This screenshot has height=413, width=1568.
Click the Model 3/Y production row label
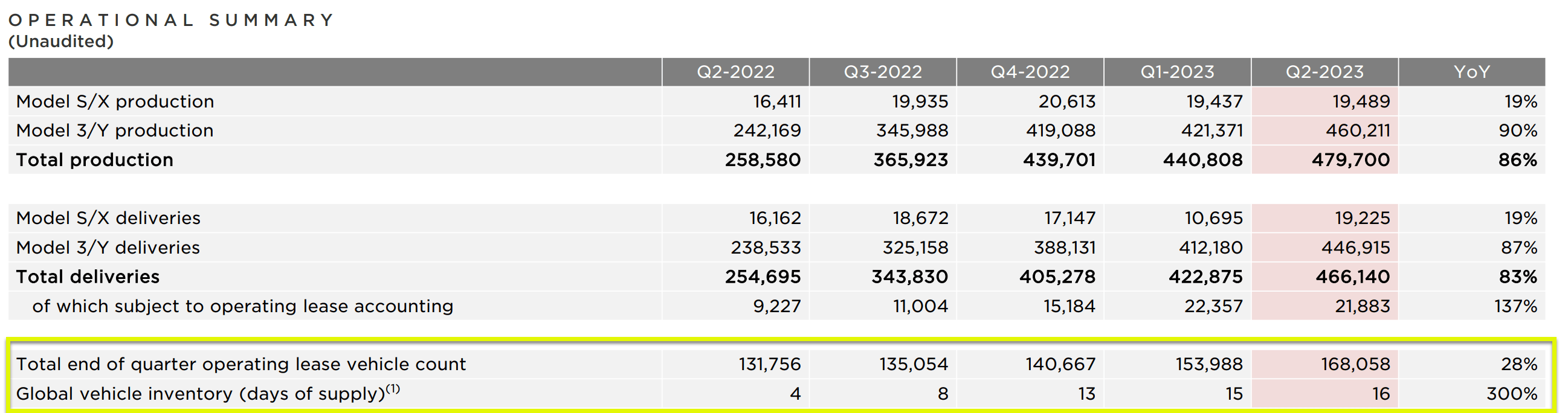point(114,130)
